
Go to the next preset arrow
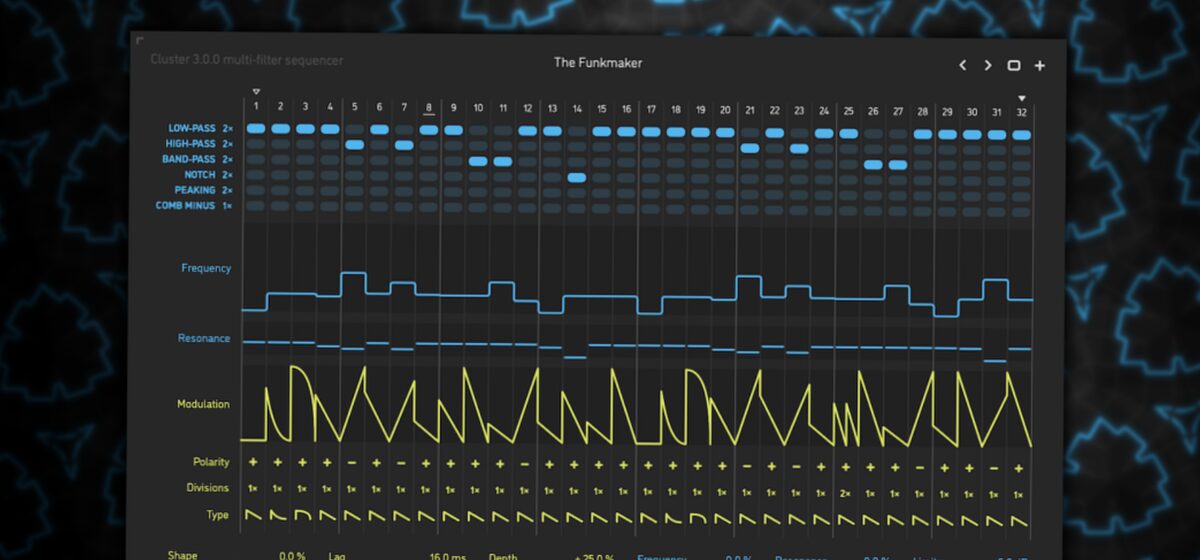(x=988, y=65)
